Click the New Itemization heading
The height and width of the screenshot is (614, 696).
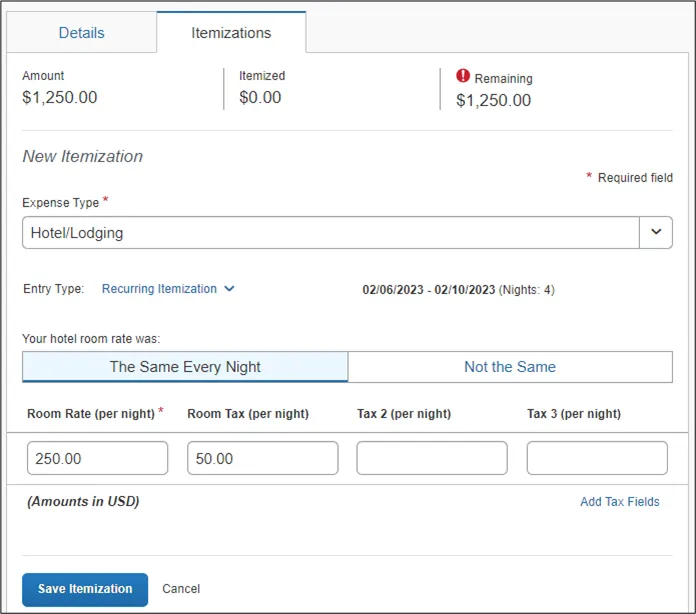tap(83, 156)
